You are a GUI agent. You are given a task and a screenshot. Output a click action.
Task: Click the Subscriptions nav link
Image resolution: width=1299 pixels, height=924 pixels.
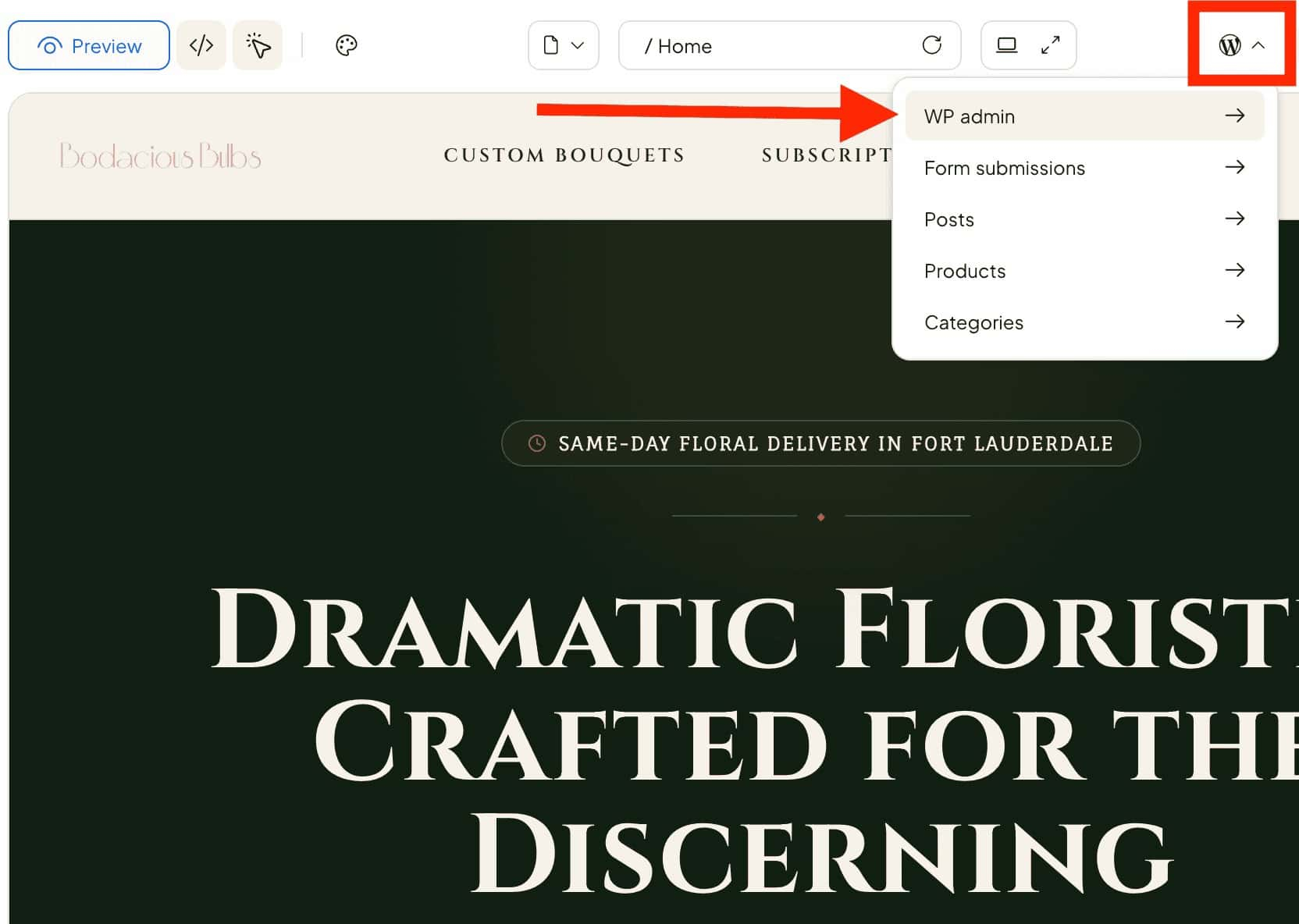[827, 155]
